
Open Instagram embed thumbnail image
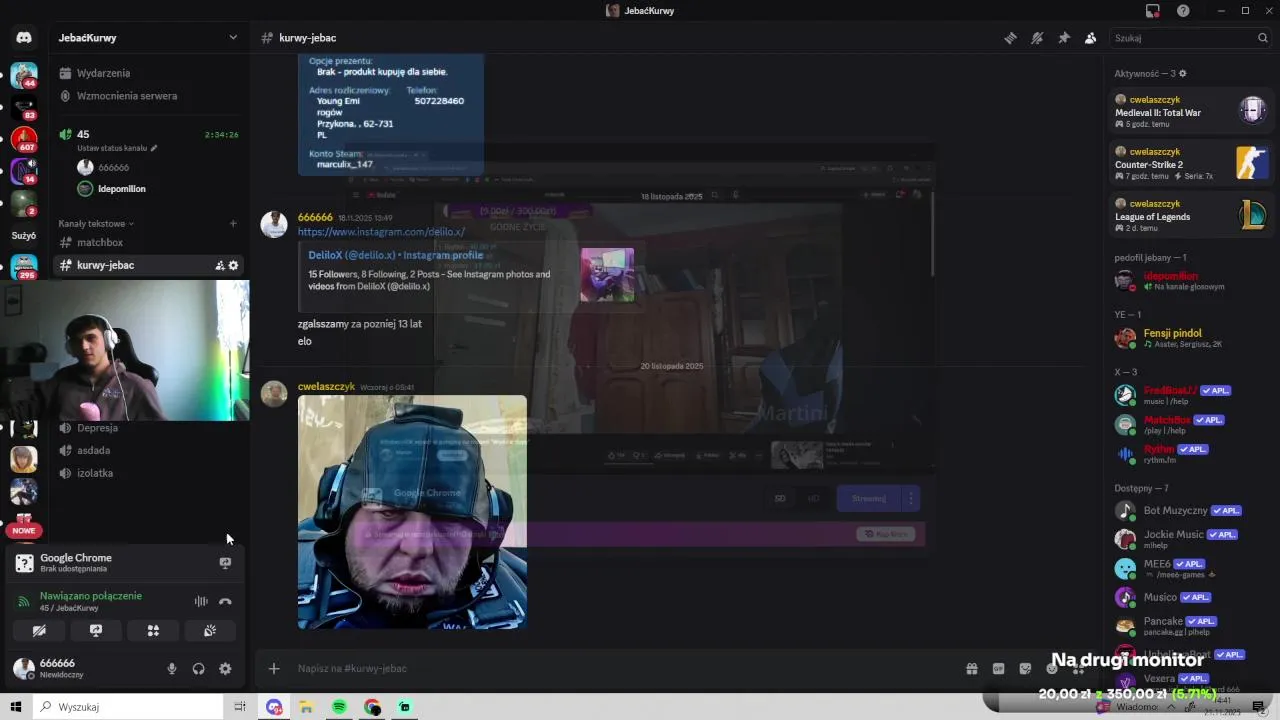[x=607, y=275]
